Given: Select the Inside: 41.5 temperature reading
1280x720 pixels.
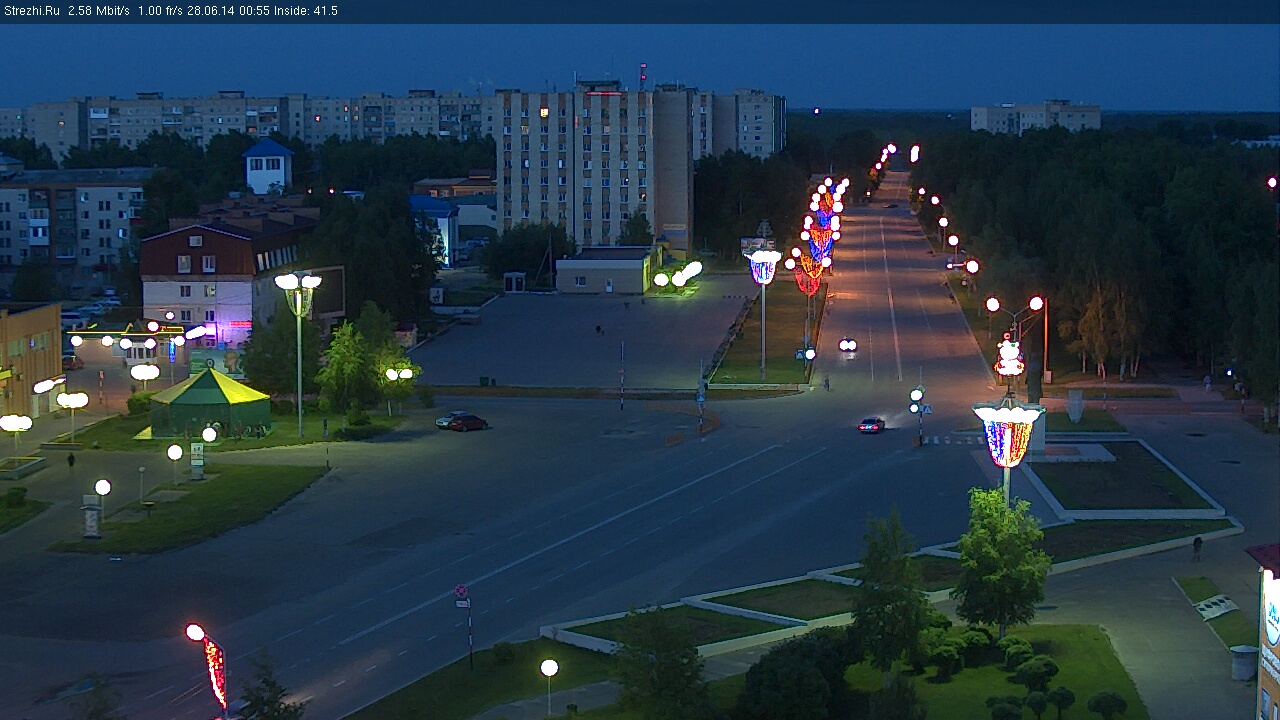Looking at the screenshot, I should point(305,11).
